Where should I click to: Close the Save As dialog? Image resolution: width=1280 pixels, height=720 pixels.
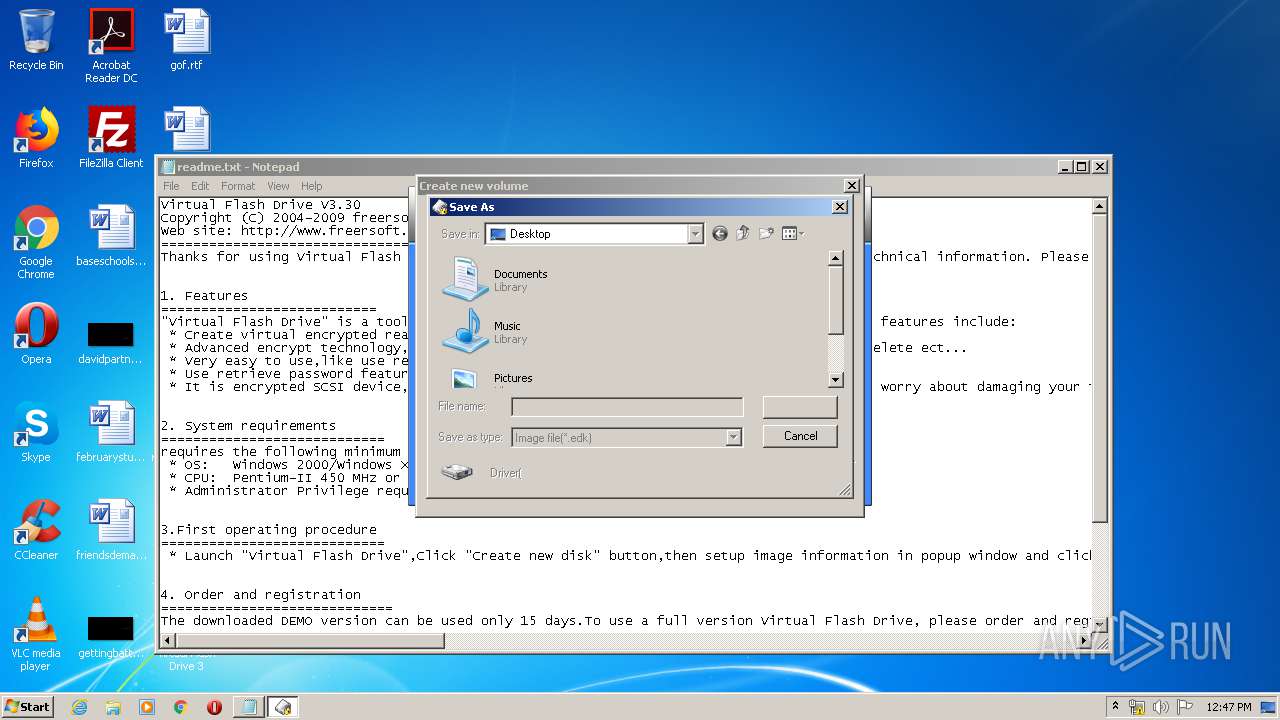pyautogui.click(x=840, y=207)
